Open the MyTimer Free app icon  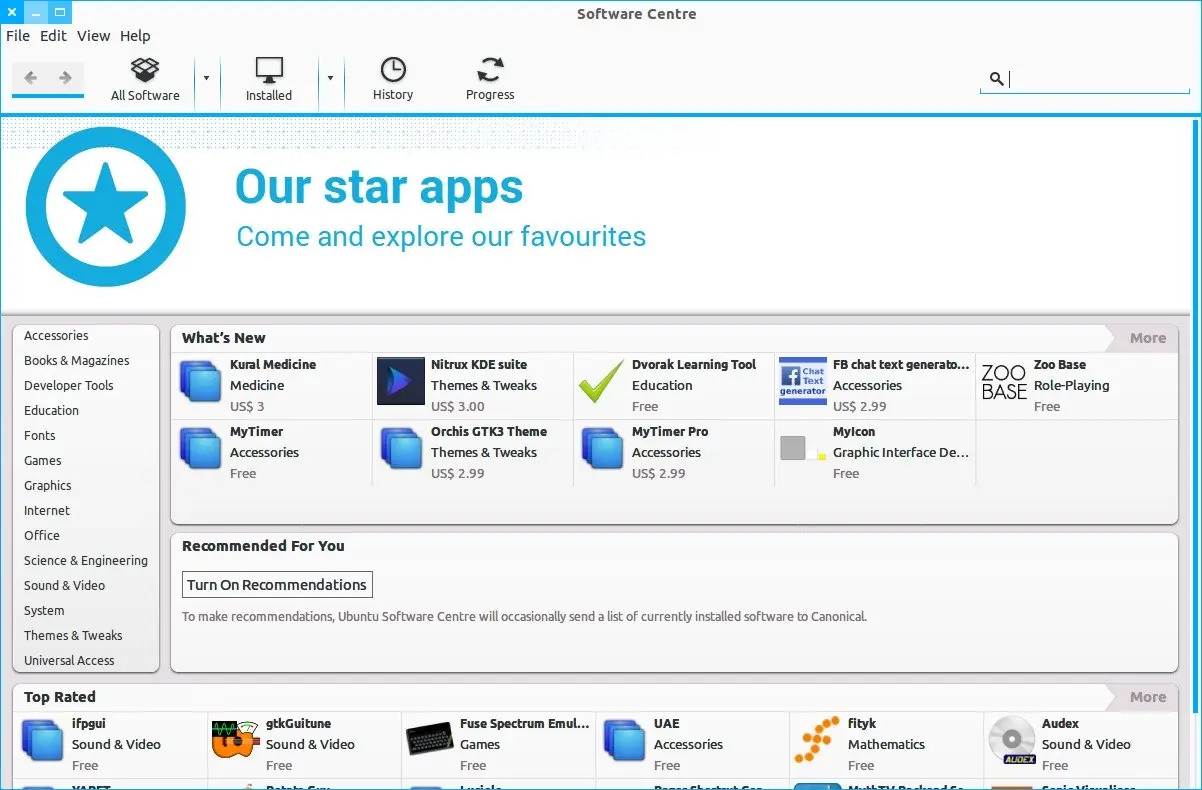200,450
